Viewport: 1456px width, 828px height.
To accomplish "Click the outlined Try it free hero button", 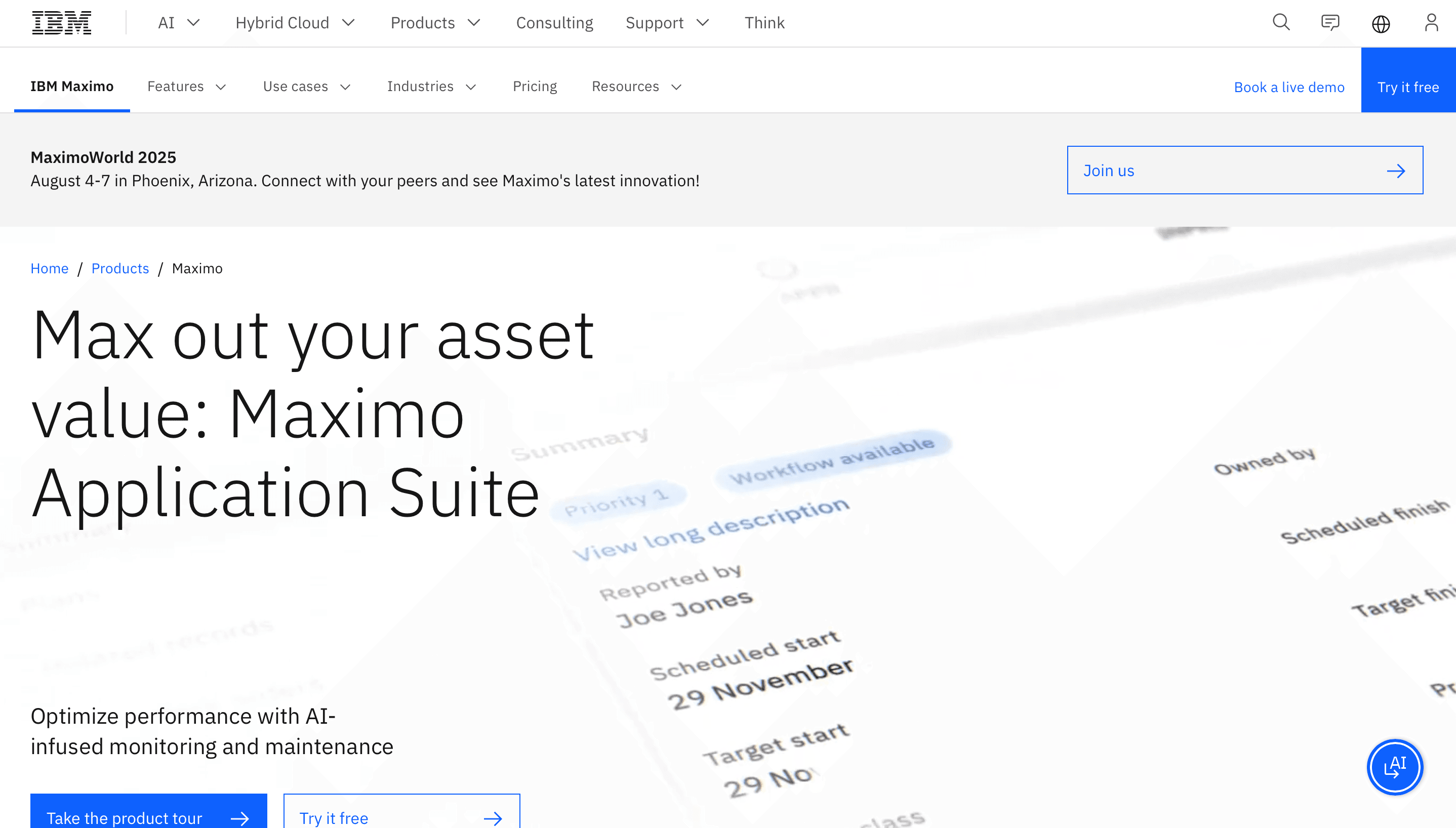I will [x=401, y=811].
